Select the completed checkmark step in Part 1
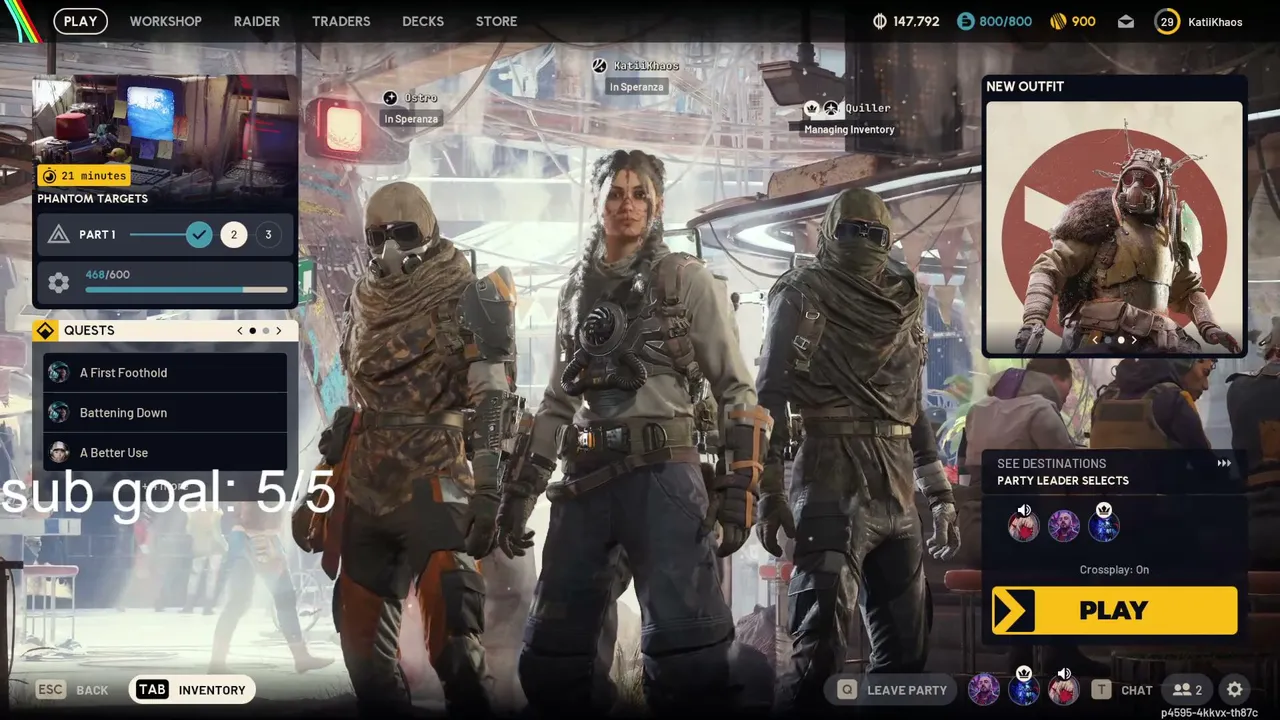The height and width of the screenshot is (720, 1280). click(199, 235)
